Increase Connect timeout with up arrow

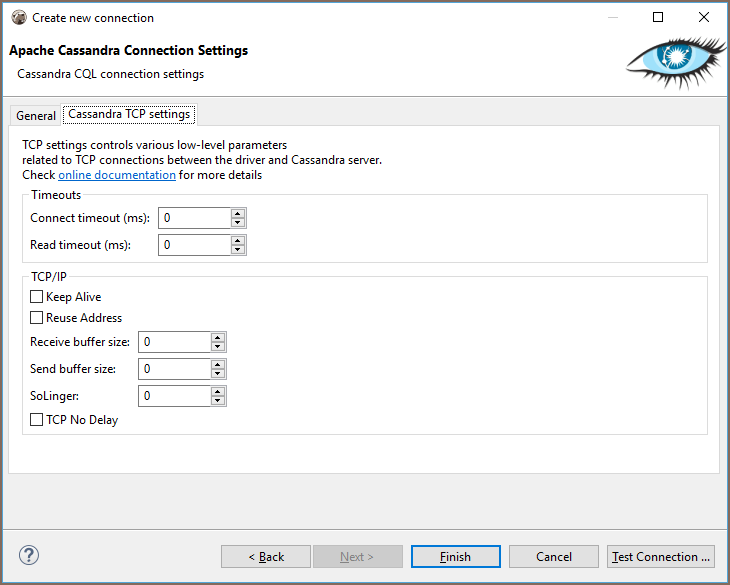point(238,214)
